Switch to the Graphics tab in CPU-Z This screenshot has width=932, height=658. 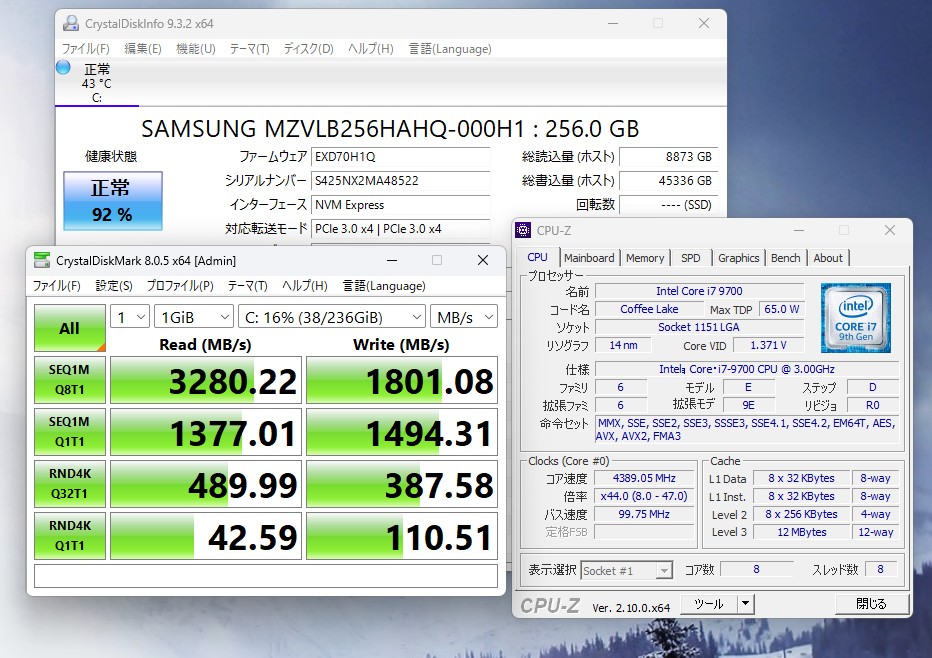tap(738, 258)
